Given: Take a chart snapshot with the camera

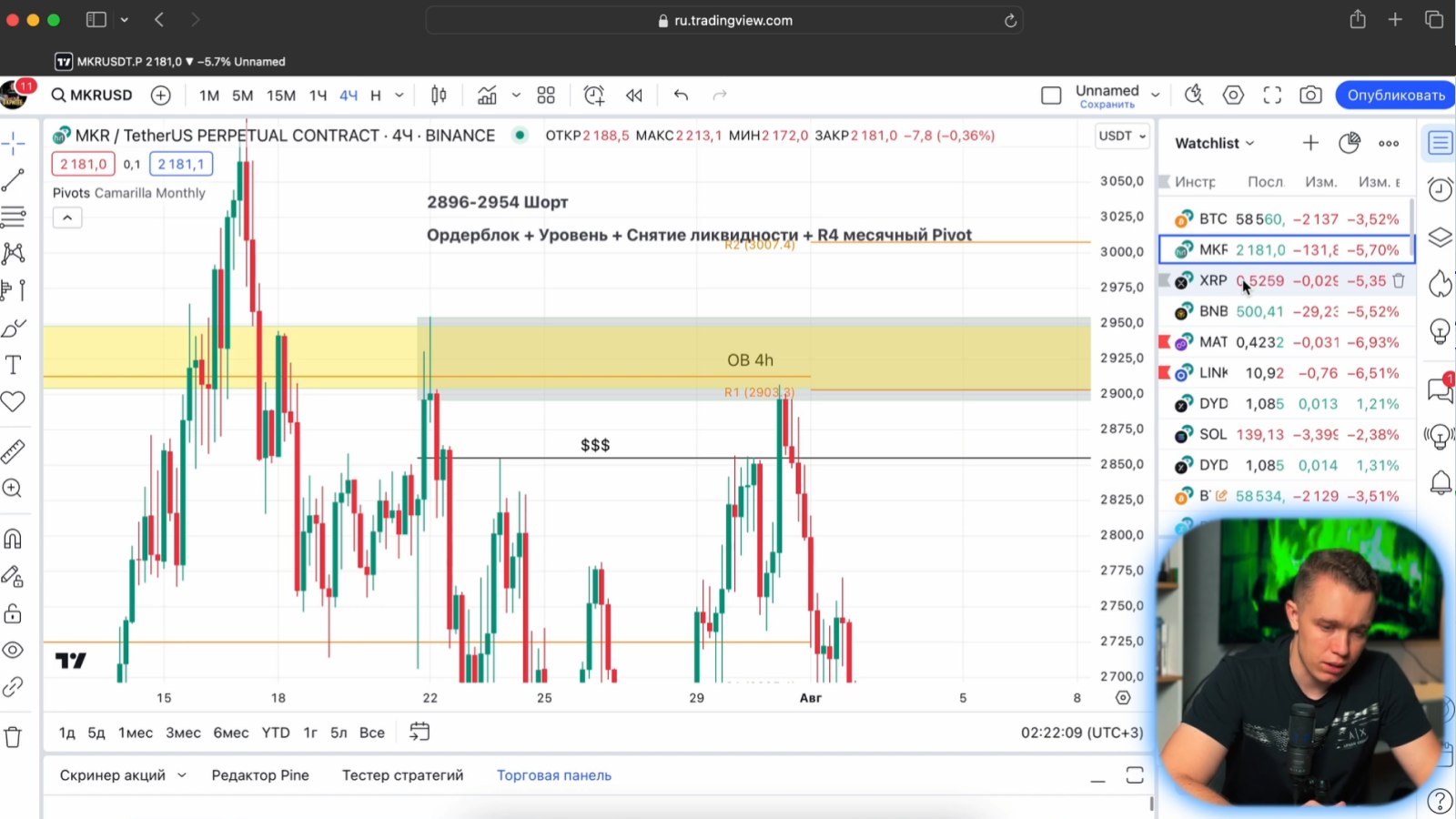Looking at the screenshot, I should coord(1310,96).
